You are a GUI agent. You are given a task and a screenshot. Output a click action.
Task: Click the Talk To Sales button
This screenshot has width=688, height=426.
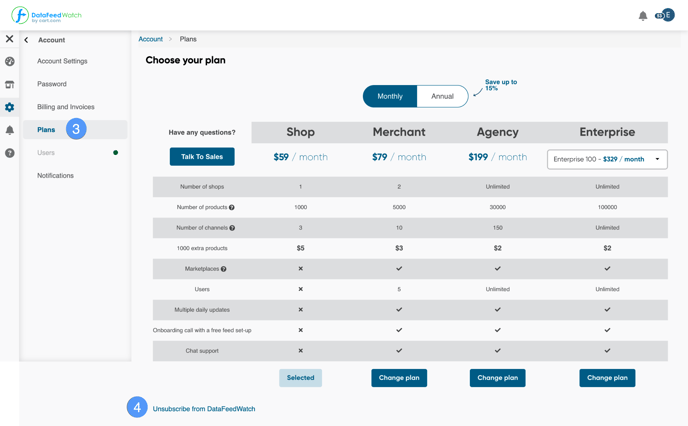202,157
